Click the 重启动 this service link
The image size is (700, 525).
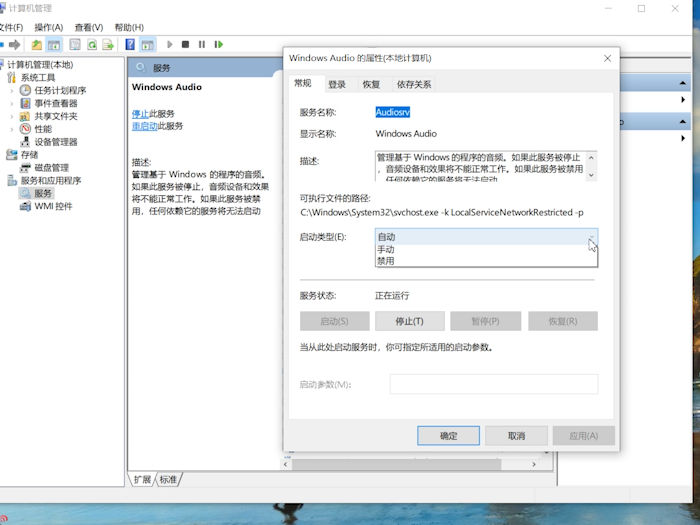click(x=145, y=126)
